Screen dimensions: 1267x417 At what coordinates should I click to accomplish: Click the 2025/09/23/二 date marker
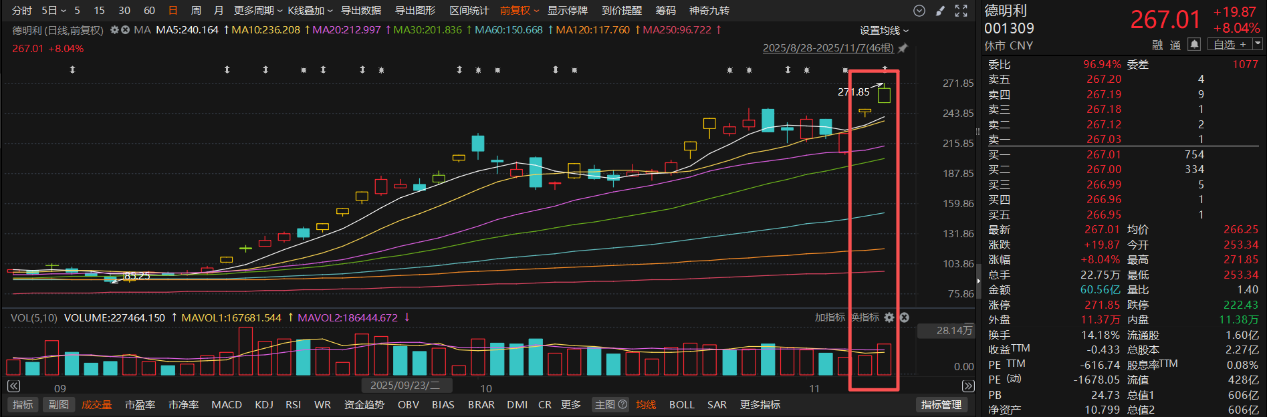coord(408,385)
